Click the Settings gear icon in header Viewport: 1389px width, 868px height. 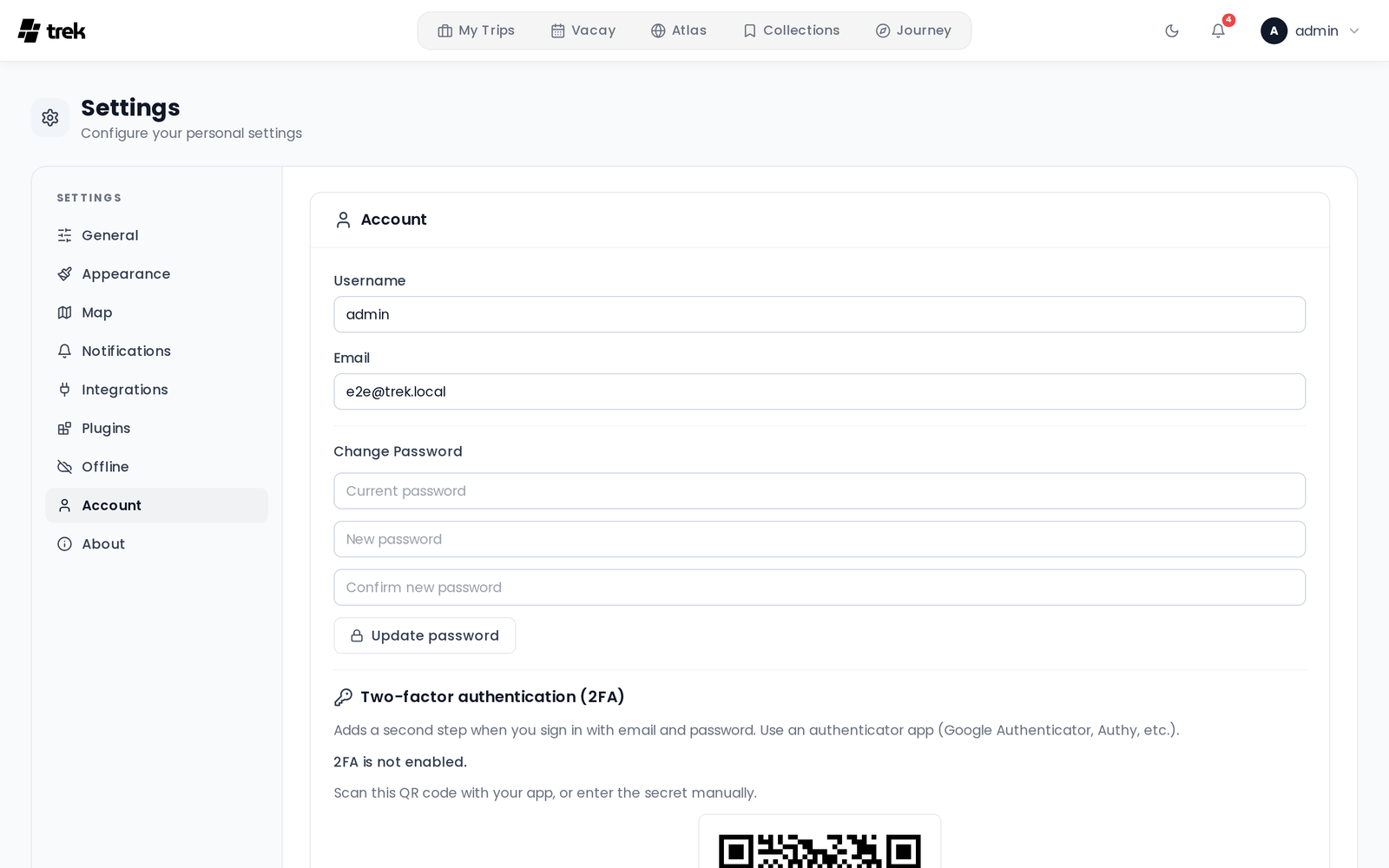click(x=50, y=117)
